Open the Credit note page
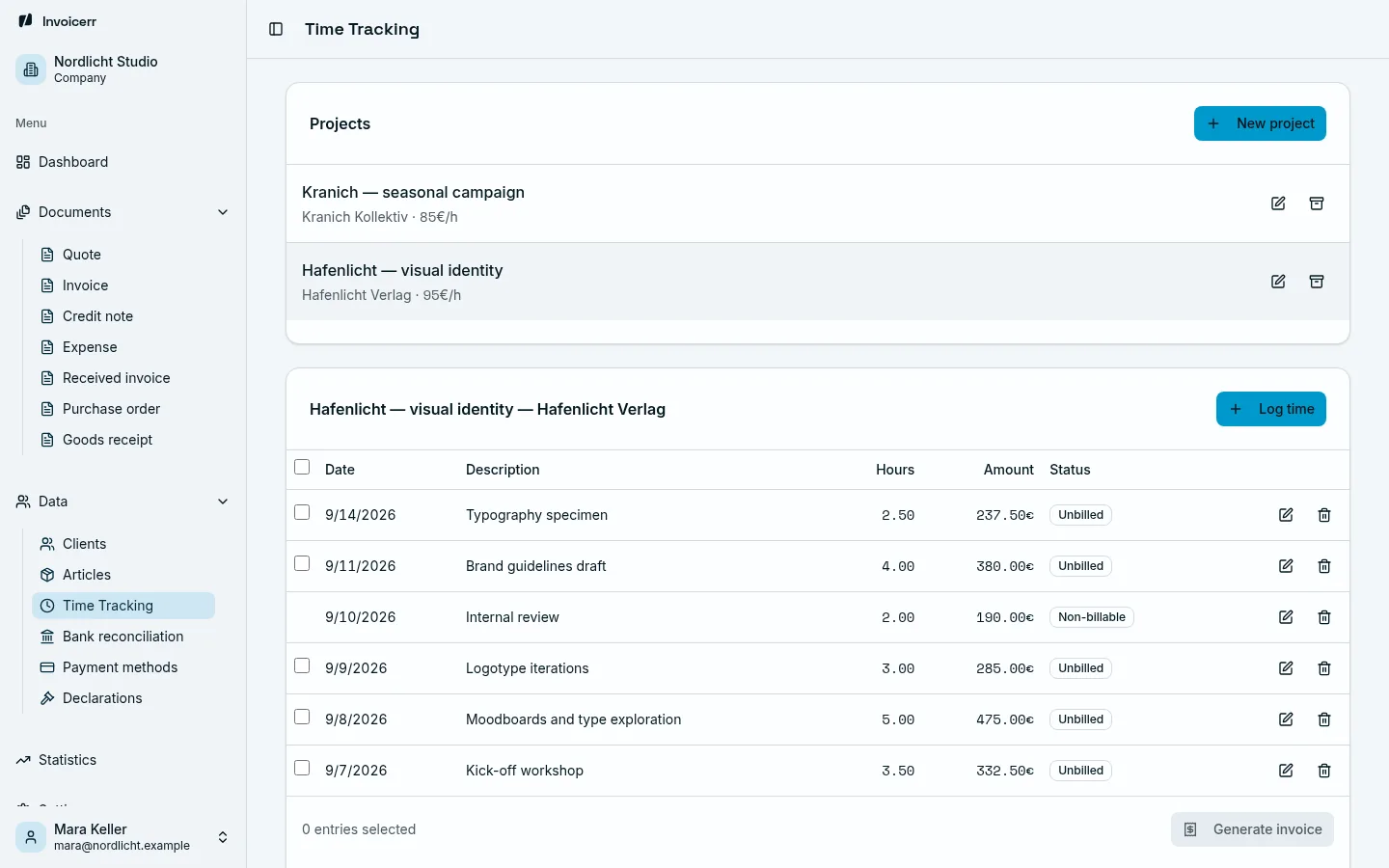Screen dimensions: 1389x868 click(x=123, y=316)
